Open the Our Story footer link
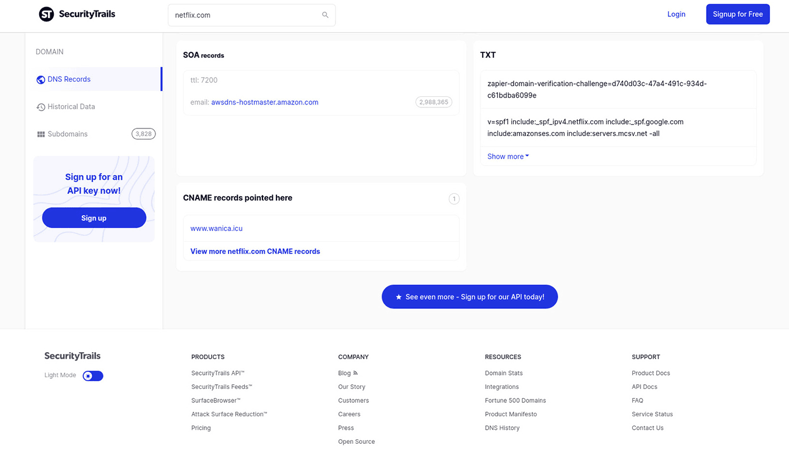The image size is (789, 452). [352, 387]
